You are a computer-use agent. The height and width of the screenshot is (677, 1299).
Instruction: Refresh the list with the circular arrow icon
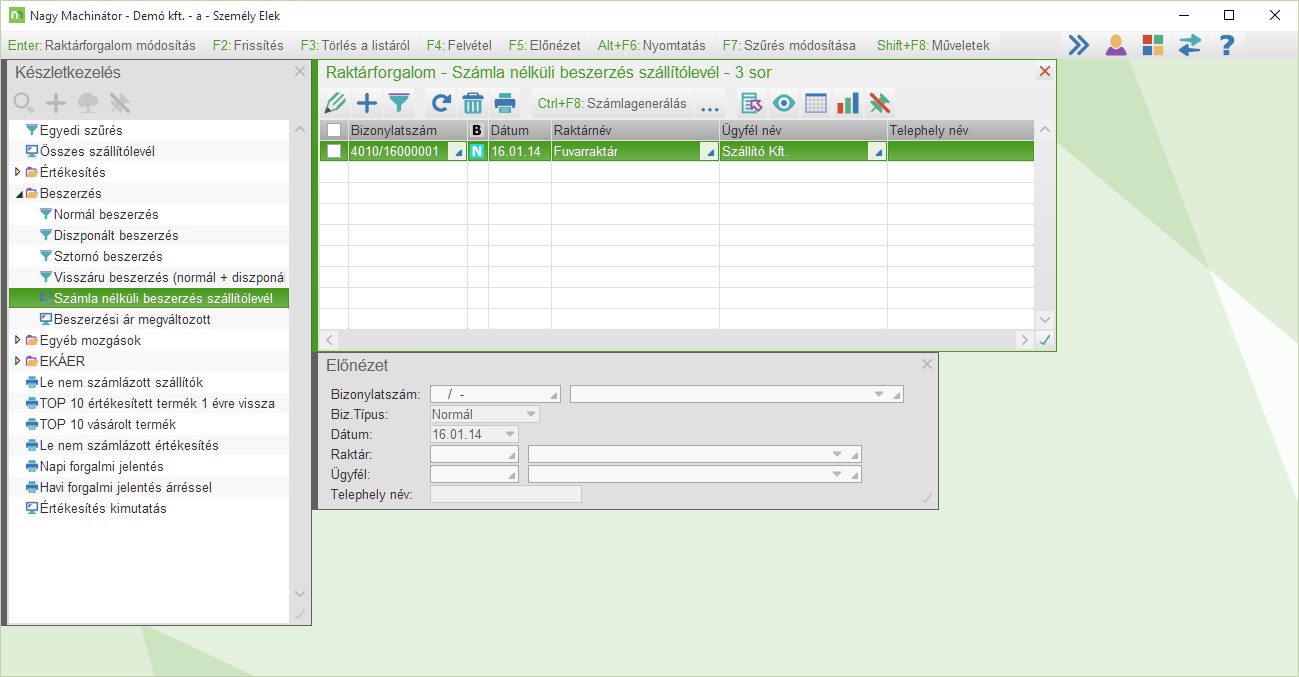(x=440, y=103)
